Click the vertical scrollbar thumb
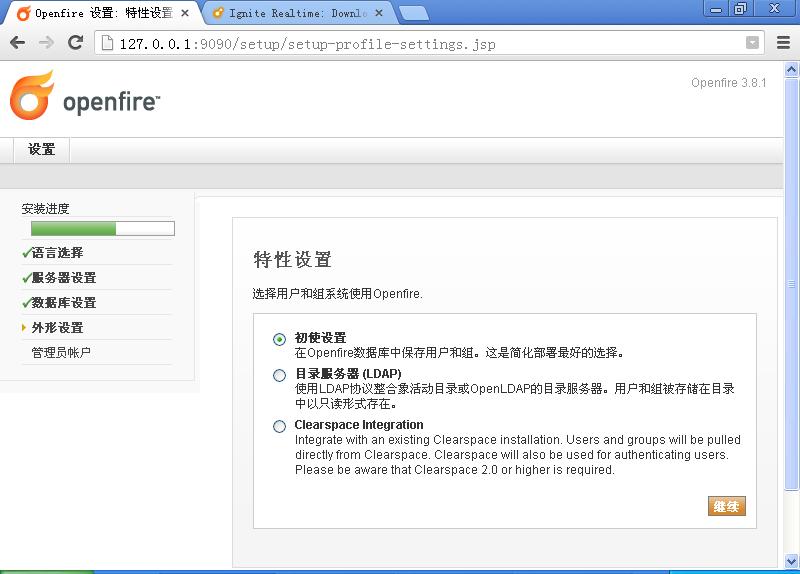800x574 pixels. coord(791,283)
